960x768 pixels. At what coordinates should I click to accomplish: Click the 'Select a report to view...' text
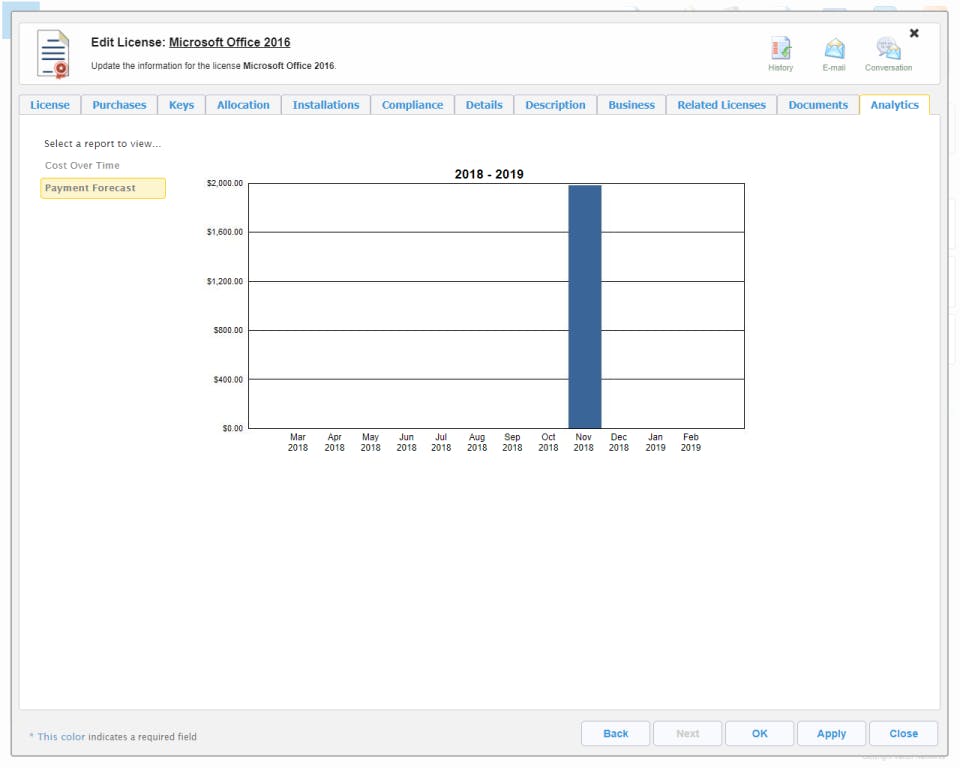tap(102, 143)
